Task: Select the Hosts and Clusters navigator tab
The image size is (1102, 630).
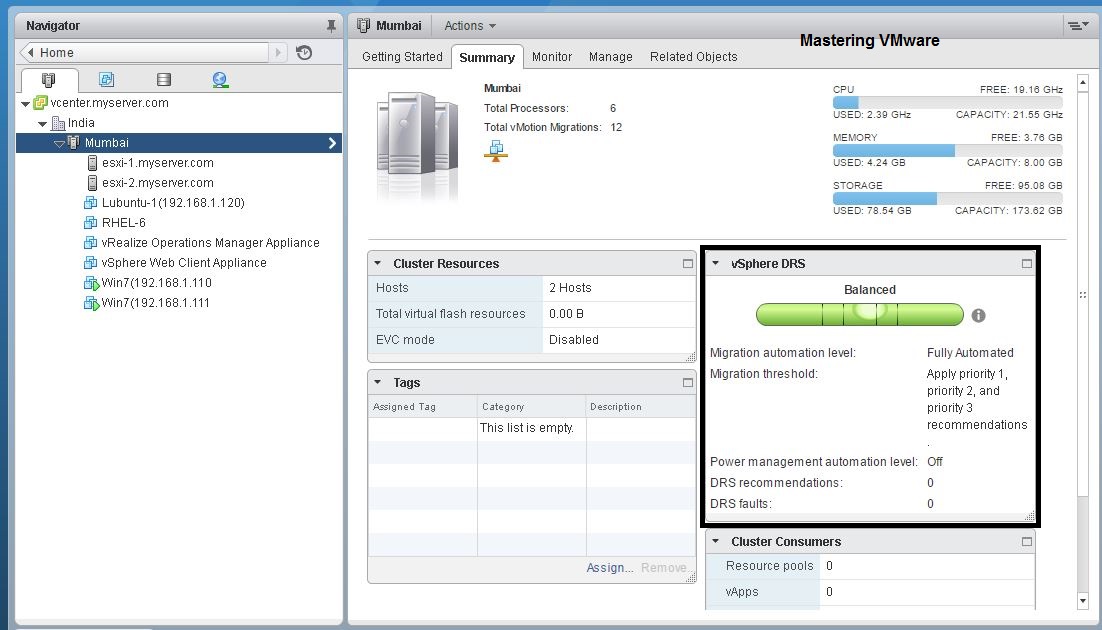Action: [x=48, y=79]
